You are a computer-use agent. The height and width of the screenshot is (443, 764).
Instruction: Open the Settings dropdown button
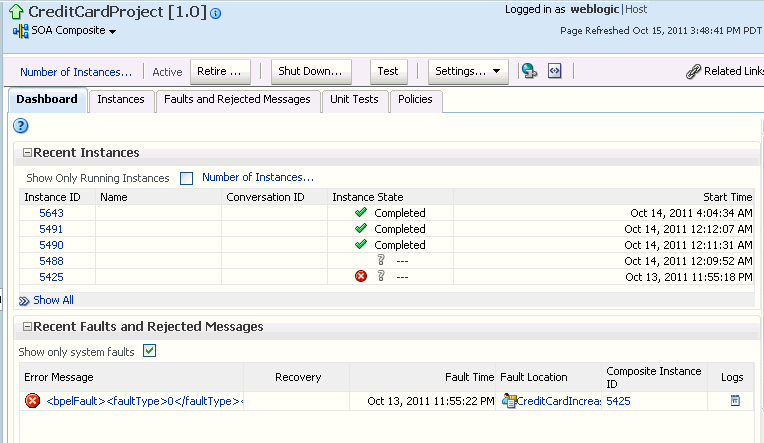468,72
